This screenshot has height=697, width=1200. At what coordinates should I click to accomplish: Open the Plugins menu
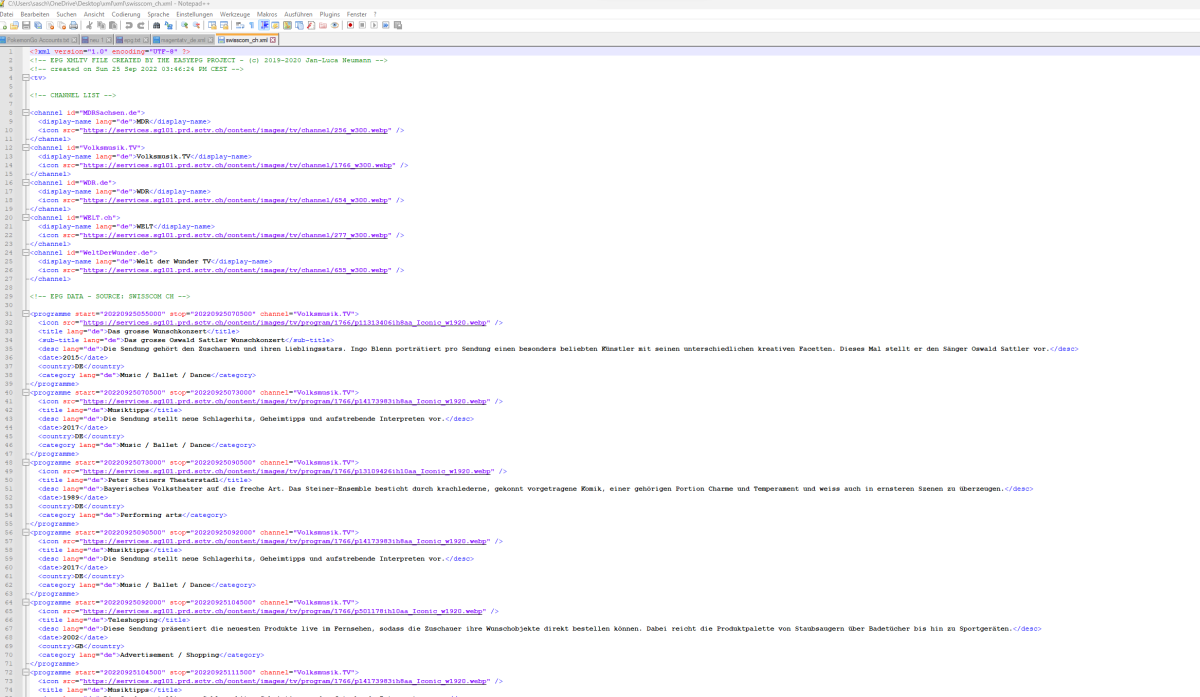(x=330, y=13)
